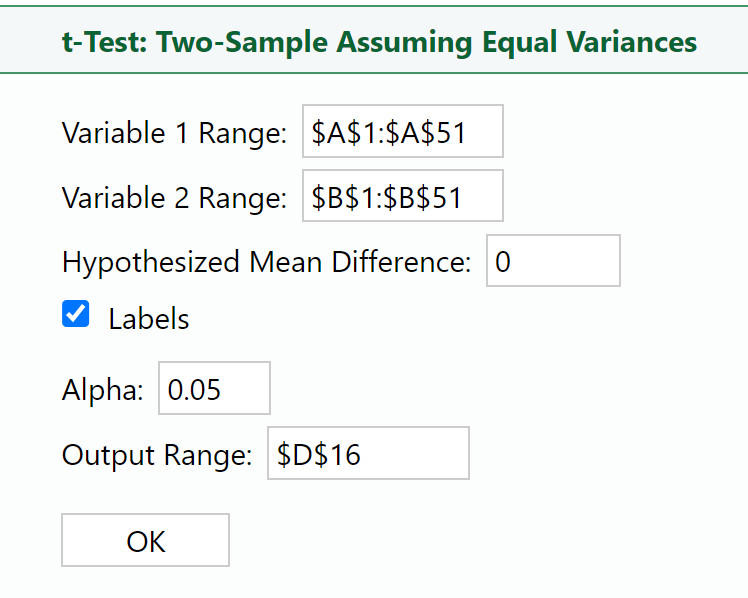Click the "Hypothesized Mean Difference:" label text
This screenshot has height=598, width=748.
(x=266, y=262)
